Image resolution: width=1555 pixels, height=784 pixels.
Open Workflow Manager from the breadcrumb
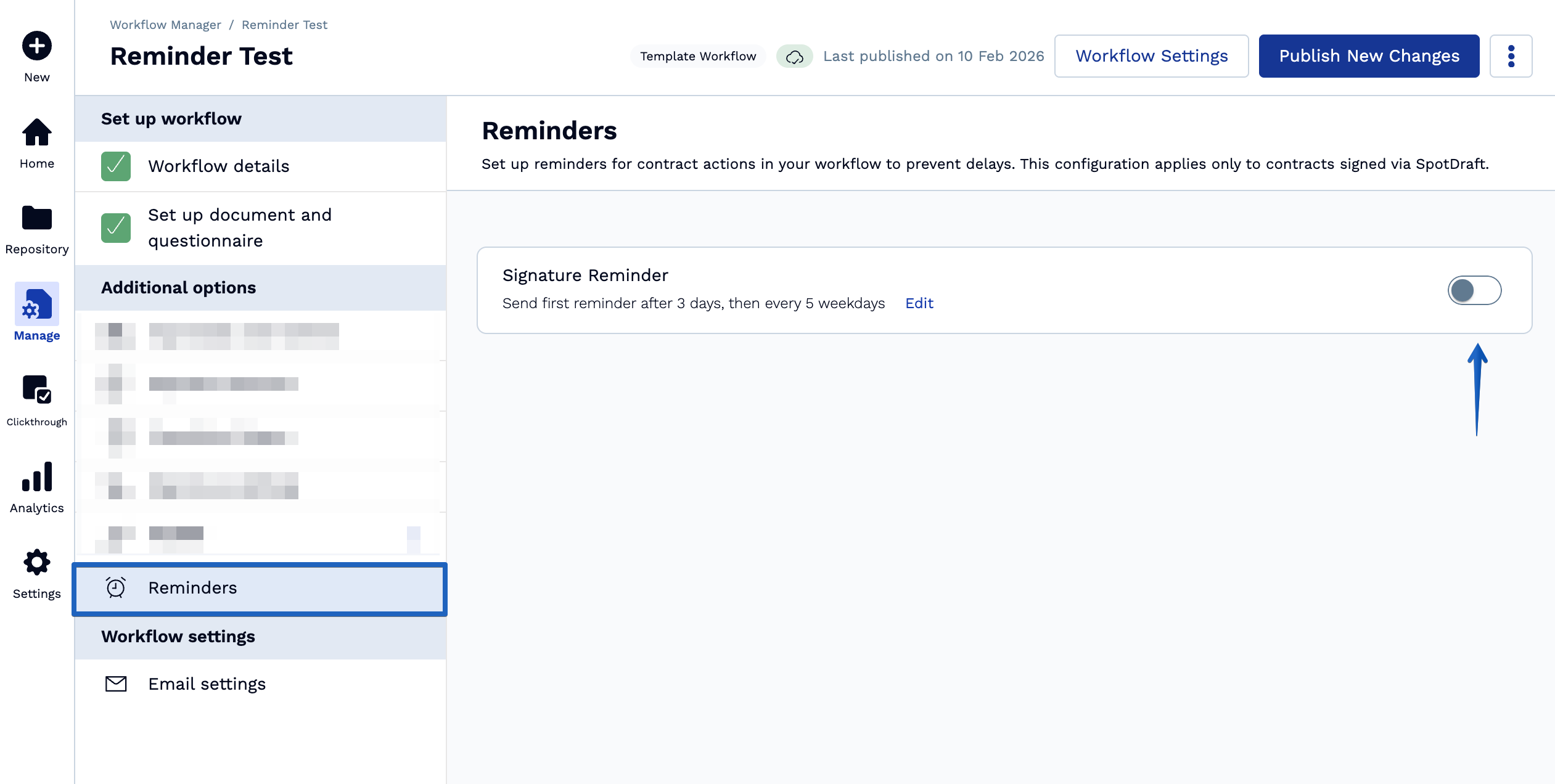coord(165,25)
